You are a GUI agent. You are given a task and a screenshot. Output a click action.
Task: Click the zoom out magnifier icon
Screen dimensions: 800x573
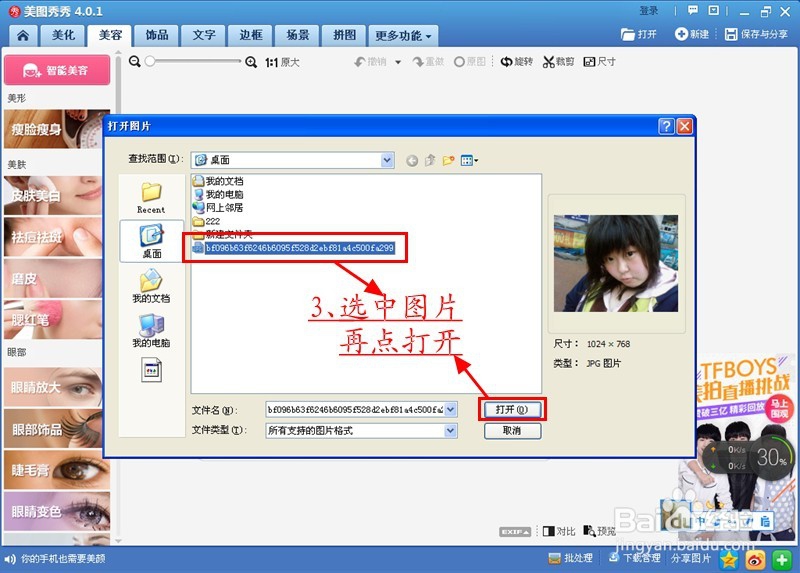135,62
